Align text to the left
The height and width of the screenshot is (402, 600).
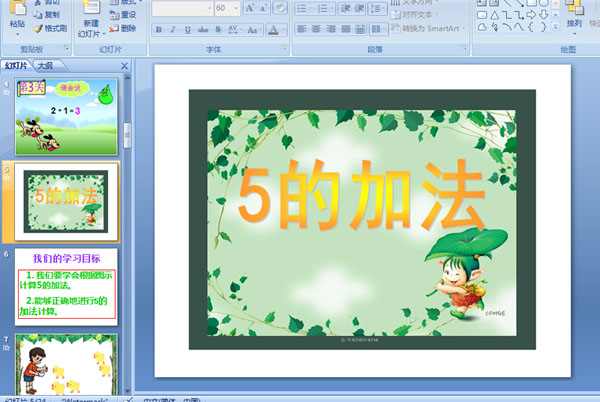pyautogui.click(x=302, y=29)
